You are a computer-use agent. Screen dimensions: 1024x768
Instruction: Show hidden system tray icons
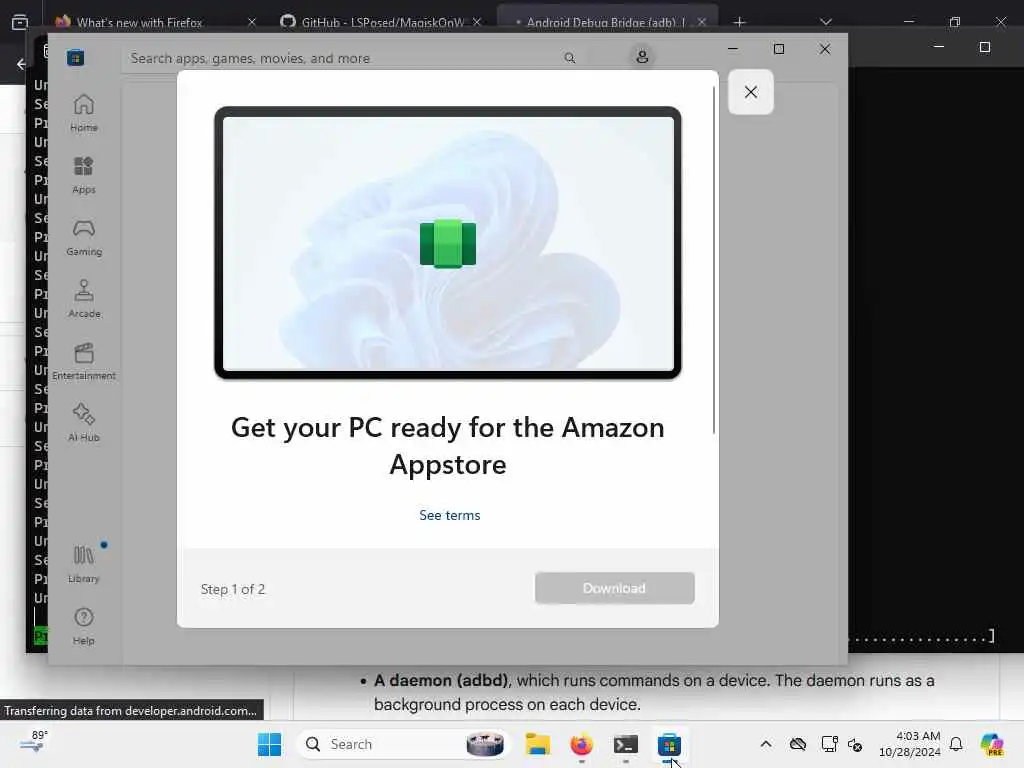[x=766, y=744]
